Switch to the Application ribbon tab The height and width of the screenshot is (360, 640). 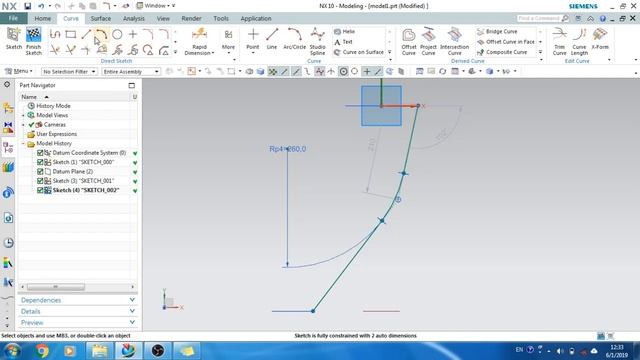pos(256,18)
